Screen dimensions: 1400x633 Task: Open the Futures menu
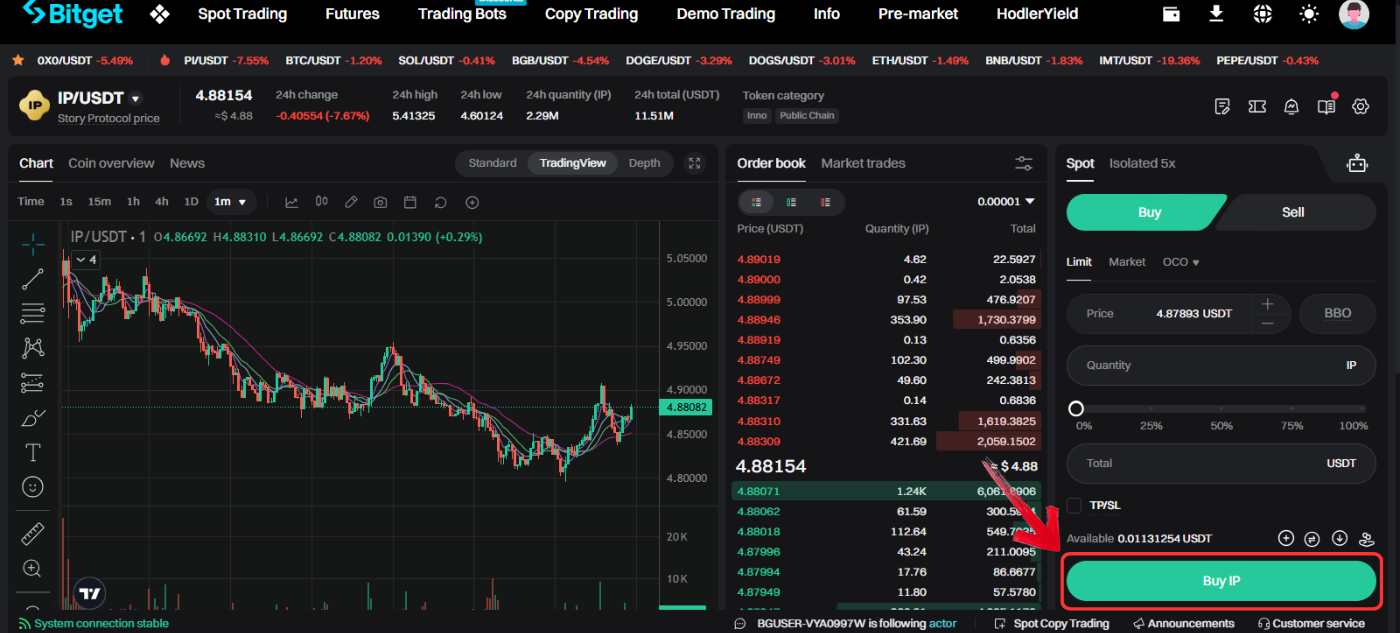(352, 14)
